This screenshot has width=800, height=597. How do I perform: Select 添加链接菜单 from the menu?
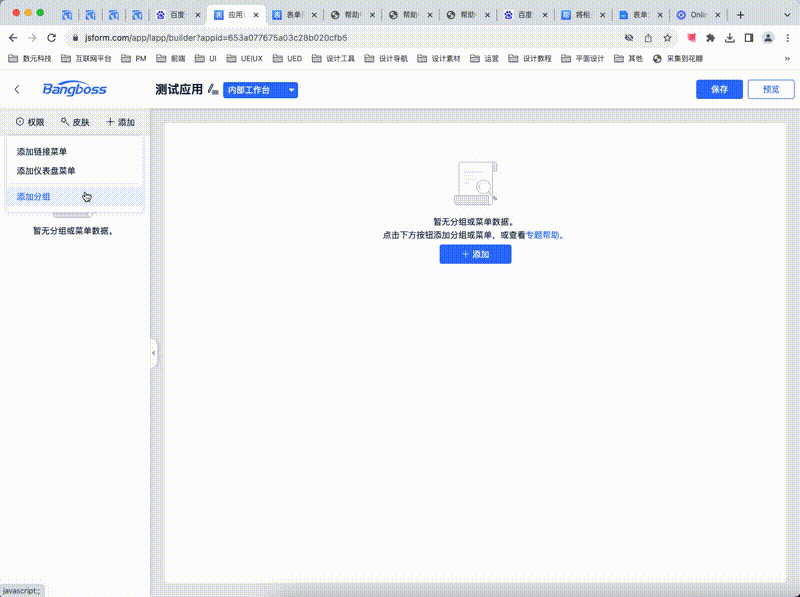(42, 152)
